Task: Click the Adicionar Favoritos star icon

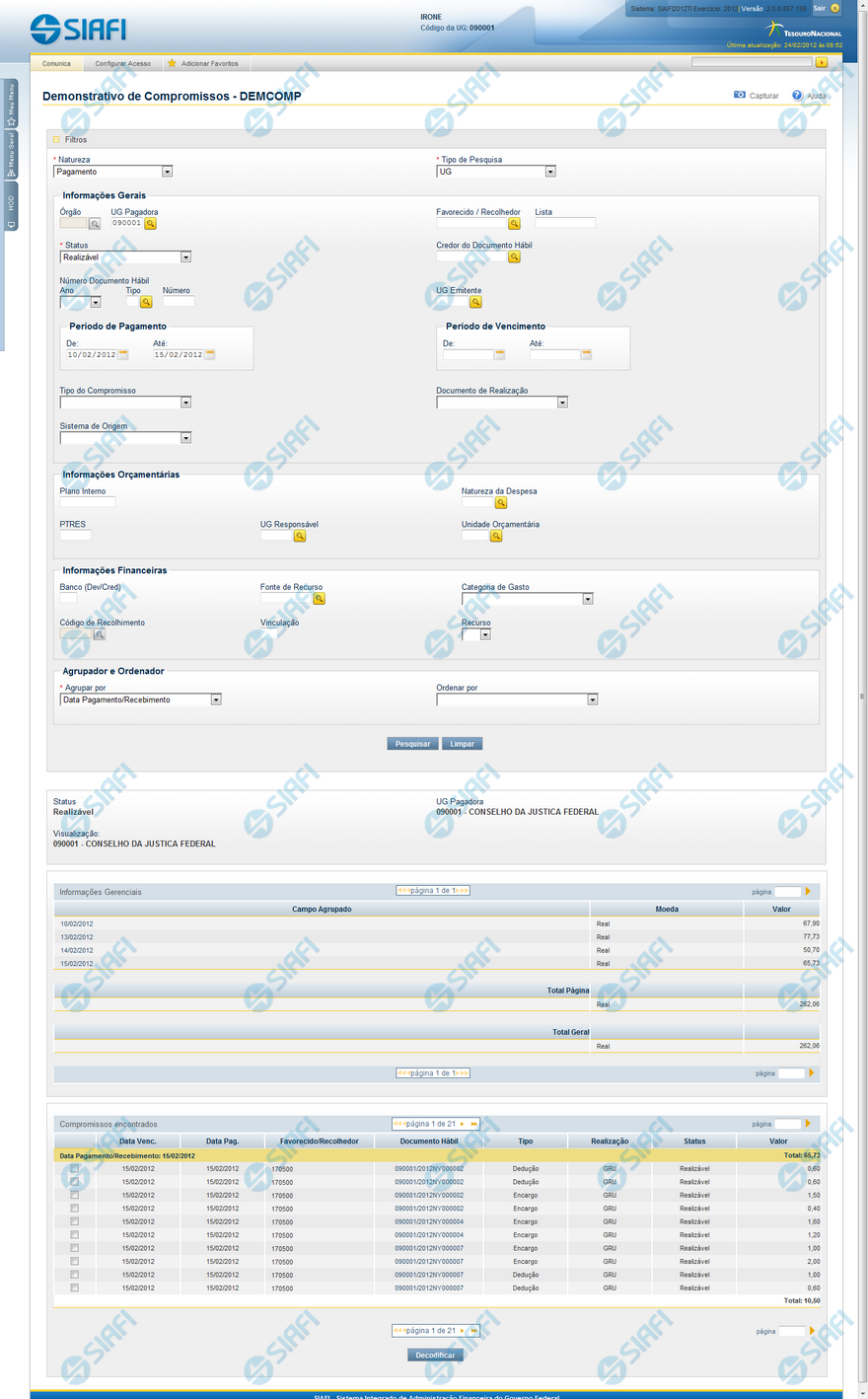Action: 172,63
